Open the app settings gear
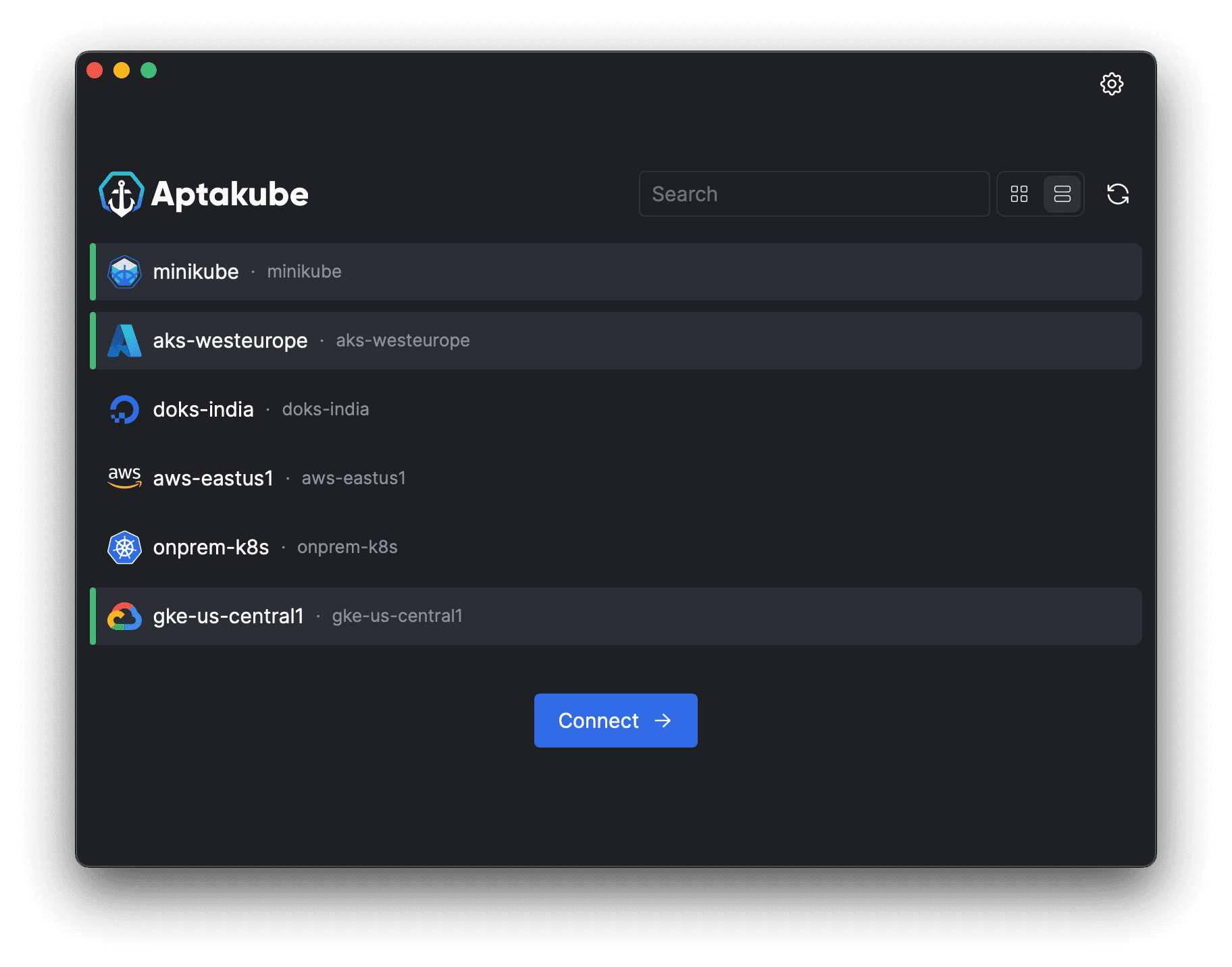 pyautogui.click(x=1112, y=84)
